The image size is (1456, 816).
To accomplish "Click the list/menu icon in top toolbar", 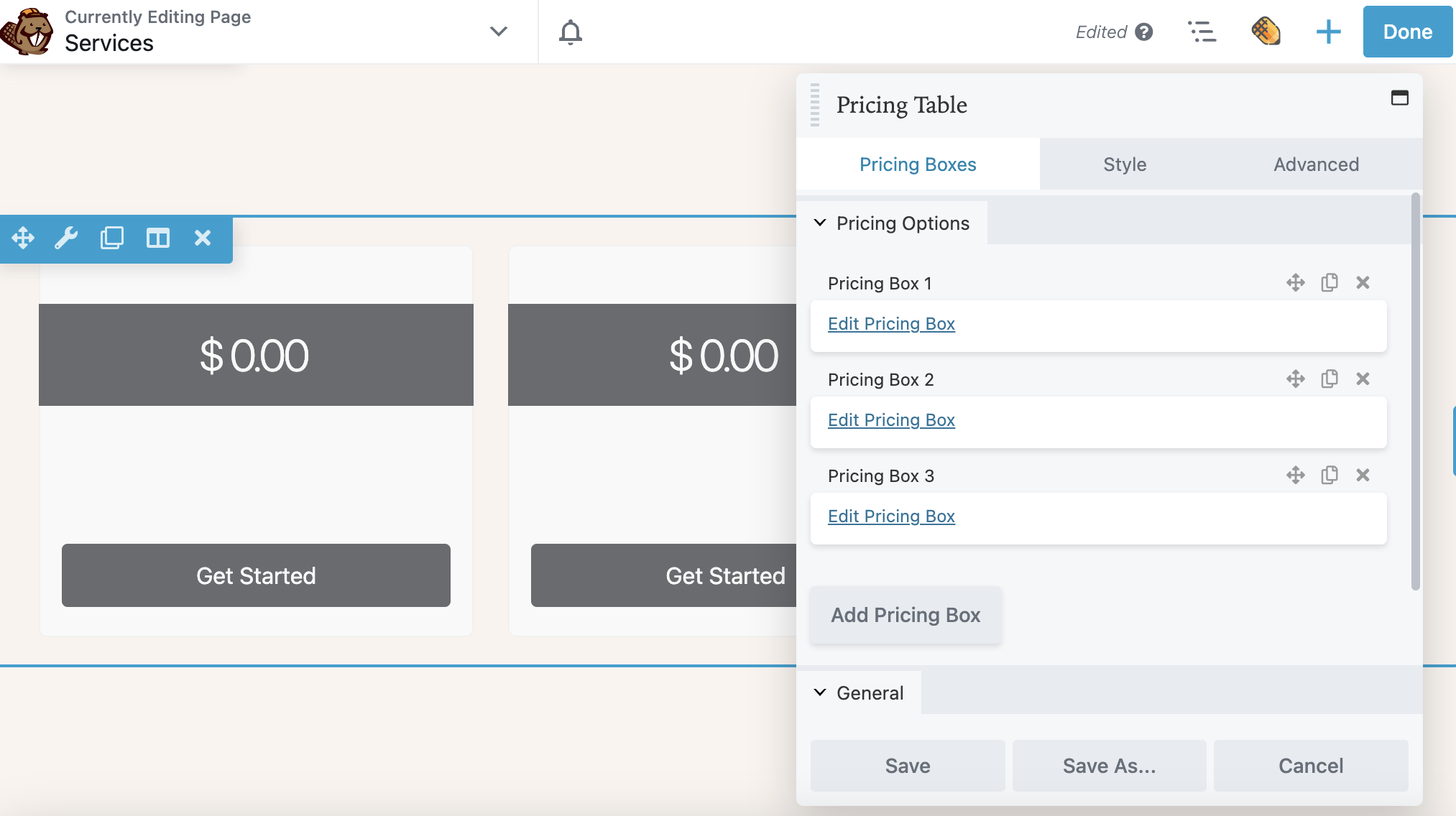I will point(1200,31).
